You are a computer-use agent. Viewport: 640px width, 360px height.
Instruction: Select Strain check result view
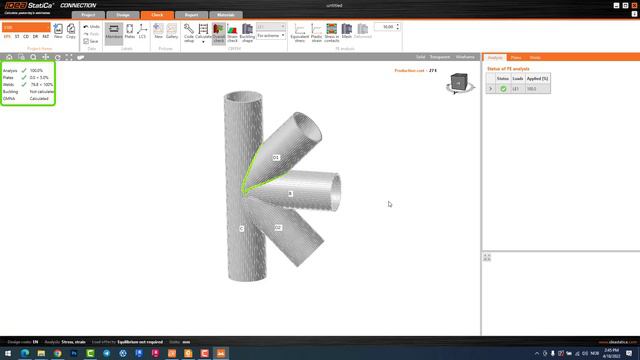pos(232,33)
